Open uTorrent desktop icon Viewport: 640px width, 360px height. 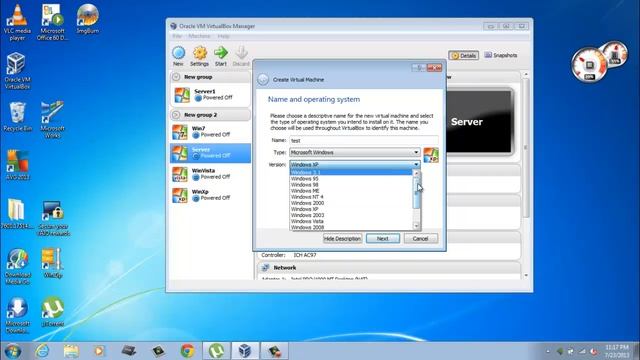[52, 311]
